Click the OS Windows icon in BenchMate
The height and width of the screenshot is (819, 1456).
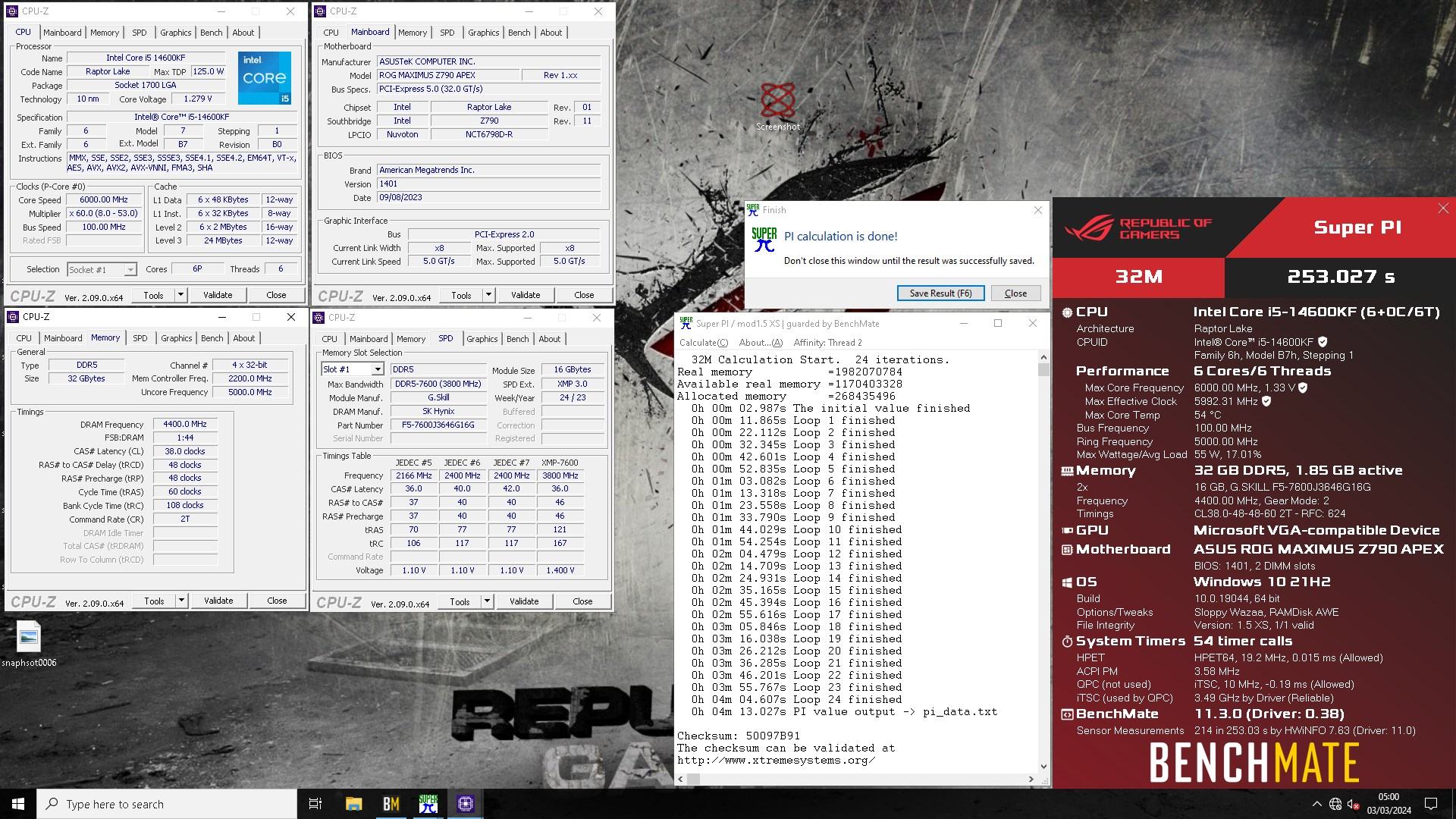[x=1067, y=582]
